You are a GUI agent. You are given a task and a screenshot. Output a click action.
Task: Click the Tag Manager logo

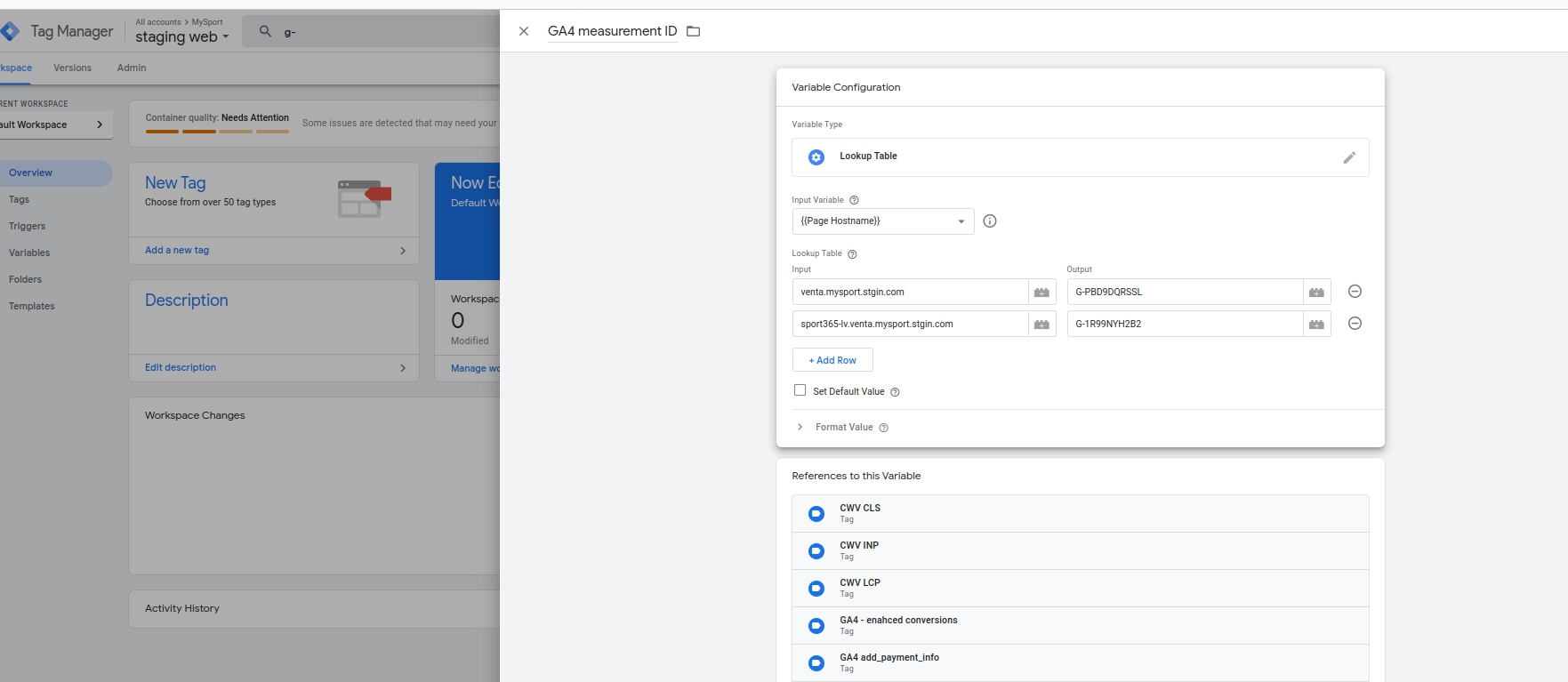tap(10, 32)
